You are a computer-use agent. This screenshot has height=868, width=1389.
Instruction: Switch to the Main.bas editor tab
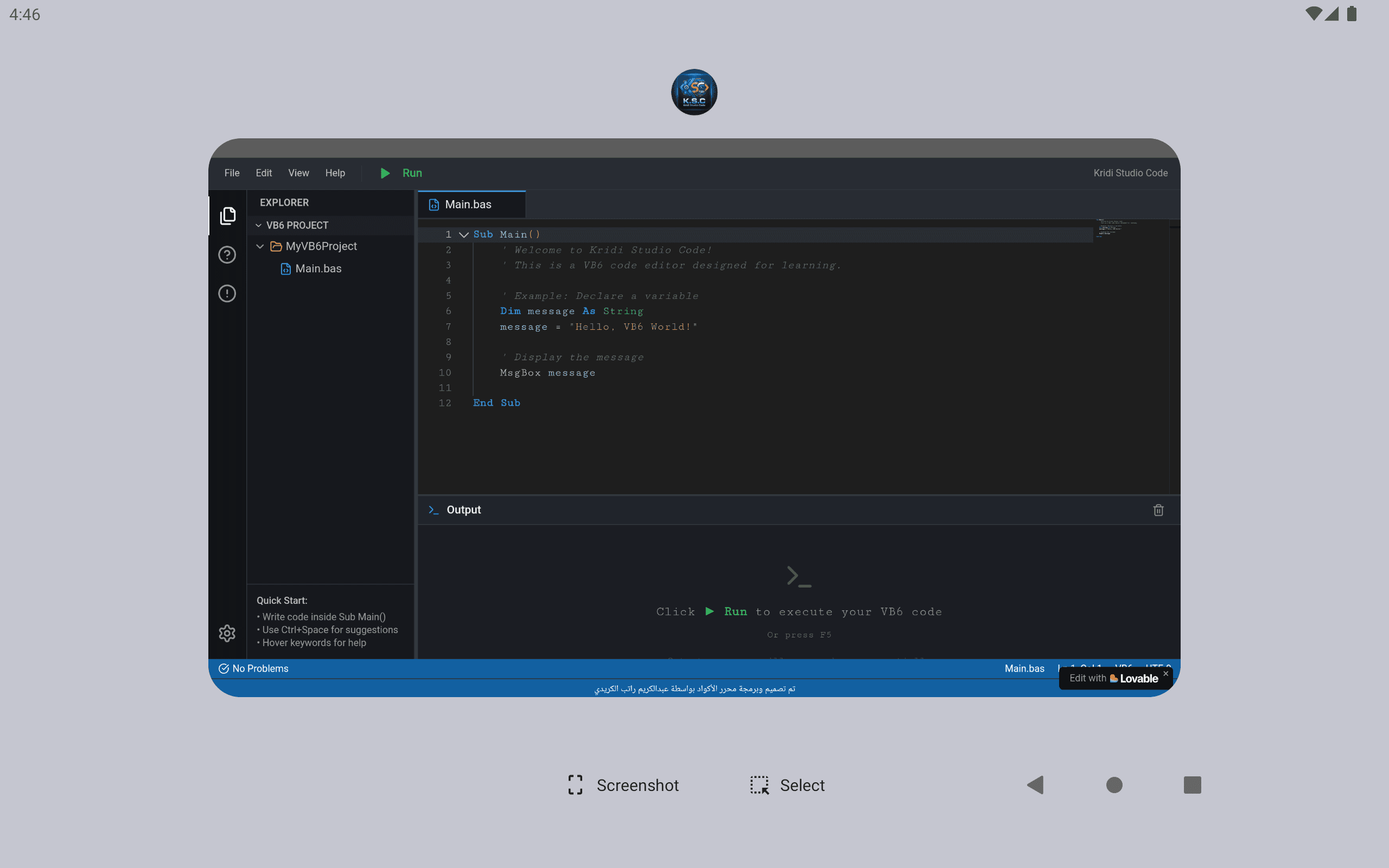click(x=468, y=205)
